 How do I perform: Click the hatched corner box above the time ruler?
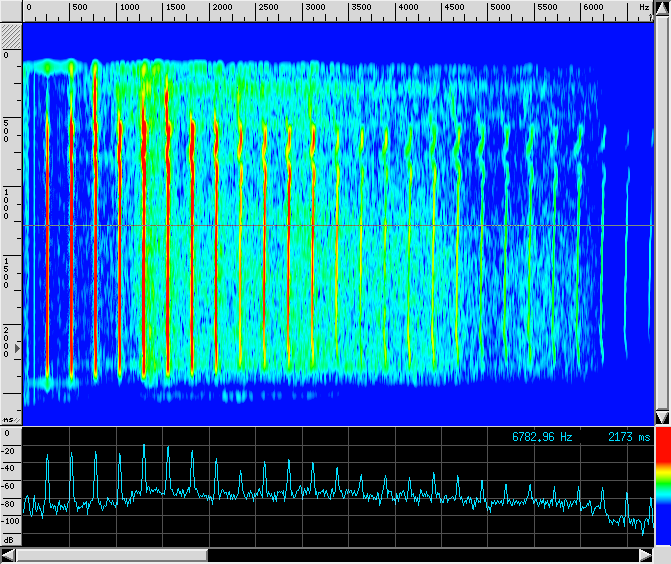coord(11,35)
